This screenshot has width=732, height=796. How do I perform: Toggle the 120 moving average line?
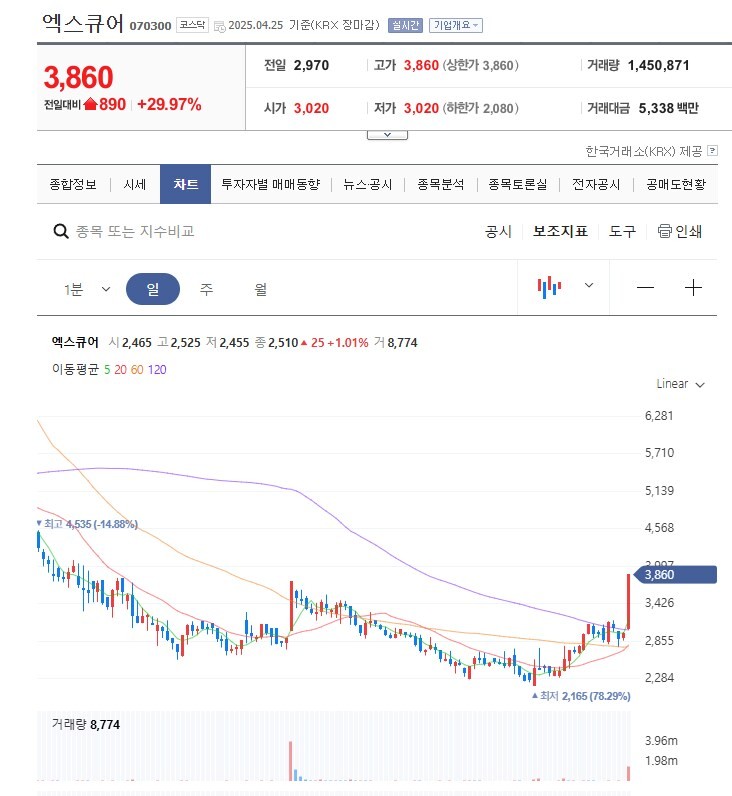157,370
